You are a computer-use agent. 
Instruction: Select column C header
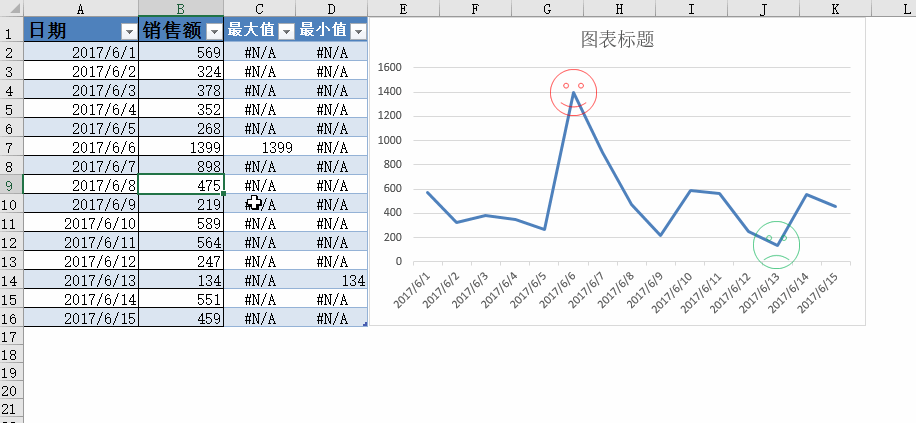259,8
